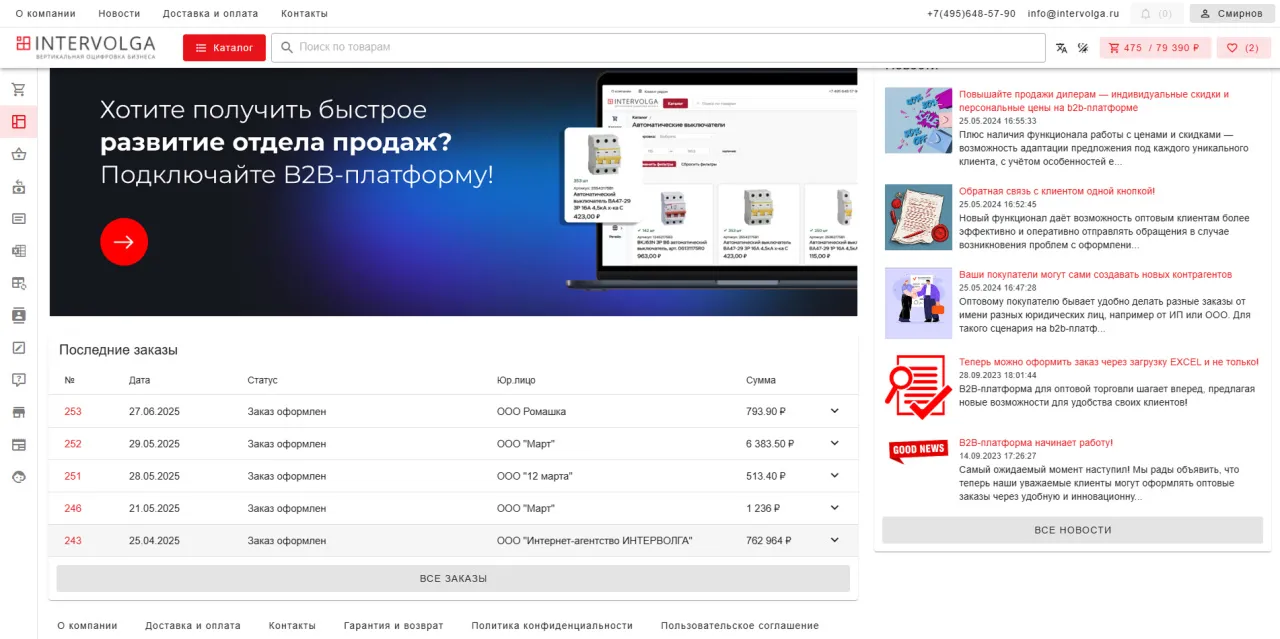Open the contact card icon in the sidebar
Image resolution: width=1280 pixels, height=639 pixels.
[x=18, y=315]
